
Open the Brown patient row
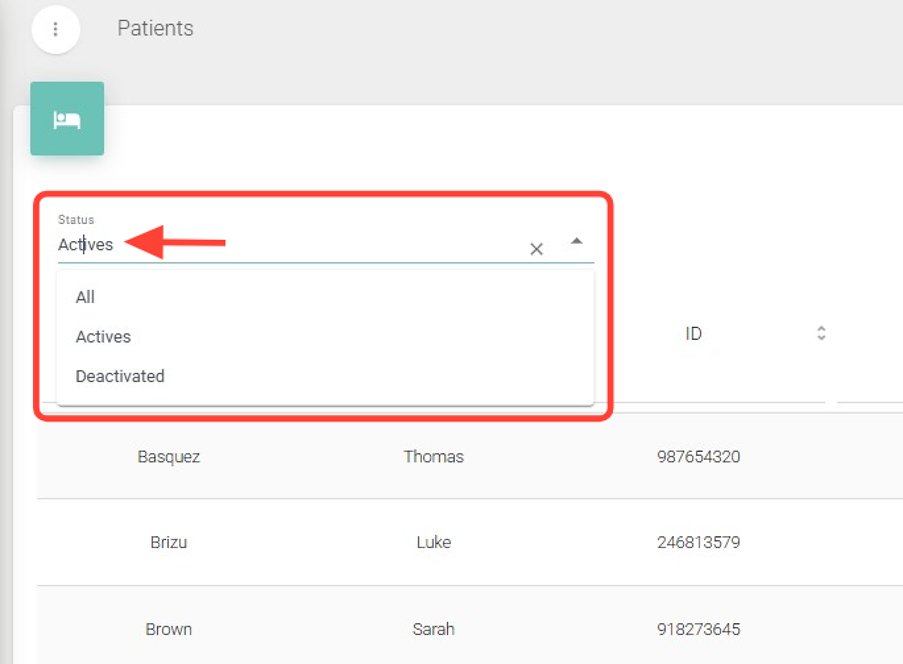169,629
